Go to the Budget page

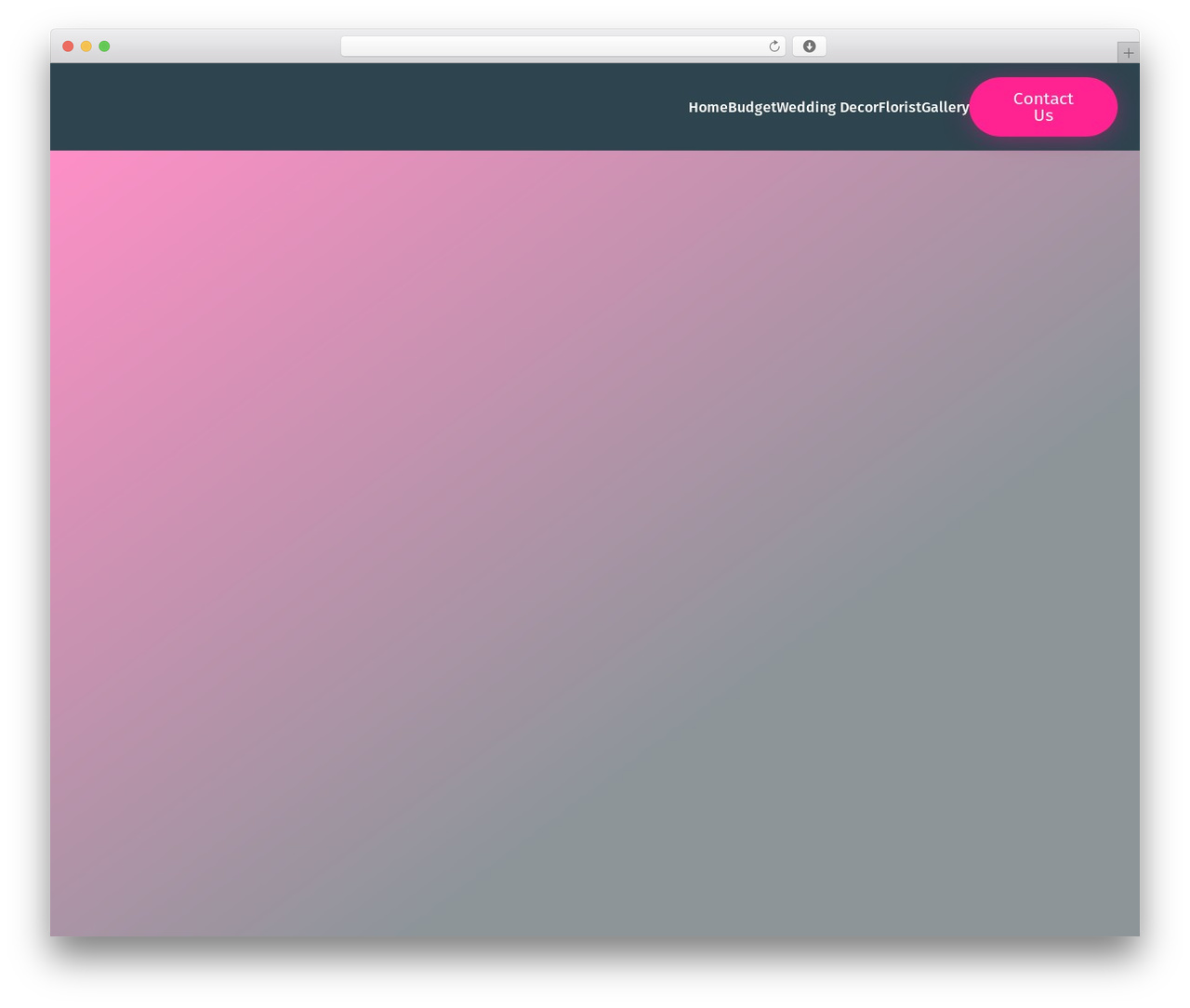(752, 107)
